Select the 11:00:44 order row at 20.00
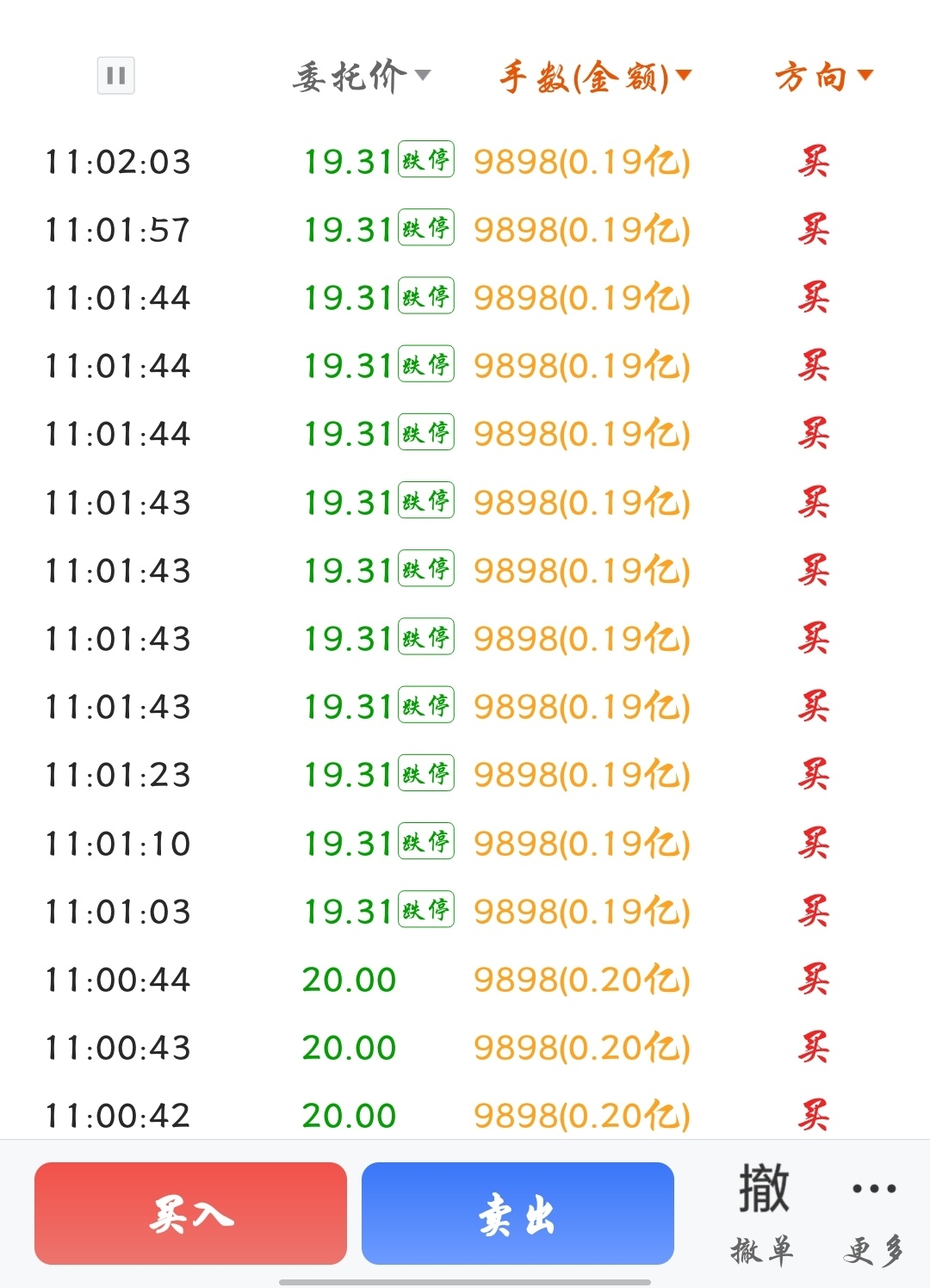 pyautogui.click(x=465, y=980)
